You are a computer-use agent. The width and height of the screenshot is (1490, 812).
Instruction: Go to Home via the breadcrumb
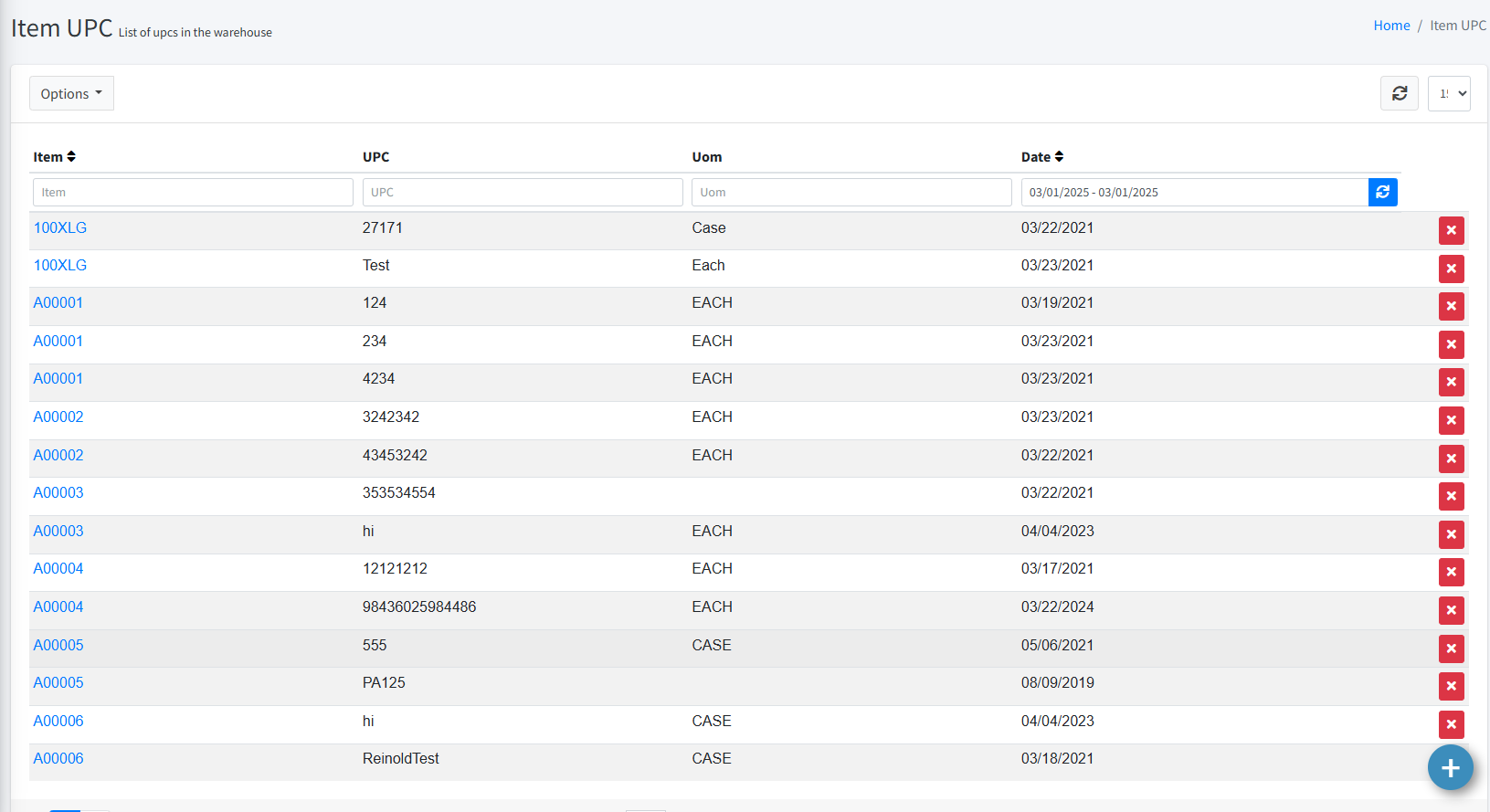pos(1391,26)
